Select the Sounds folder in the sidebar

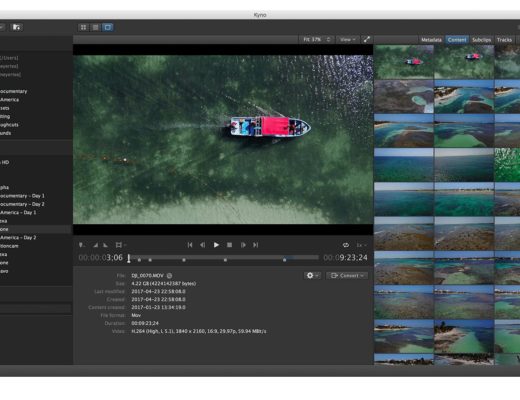coord(6,133)
